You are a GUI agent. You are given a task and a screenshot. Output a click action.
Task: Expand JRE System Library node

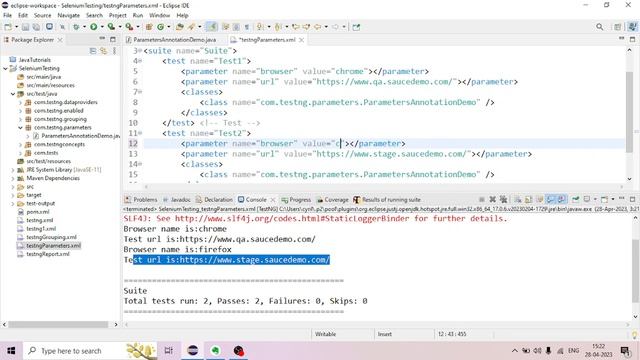(x=13, y=170)
